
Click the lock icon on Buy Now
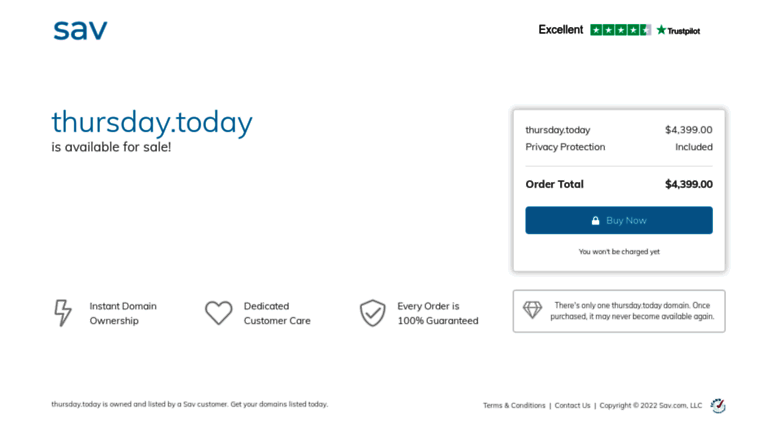coord(596,220)
